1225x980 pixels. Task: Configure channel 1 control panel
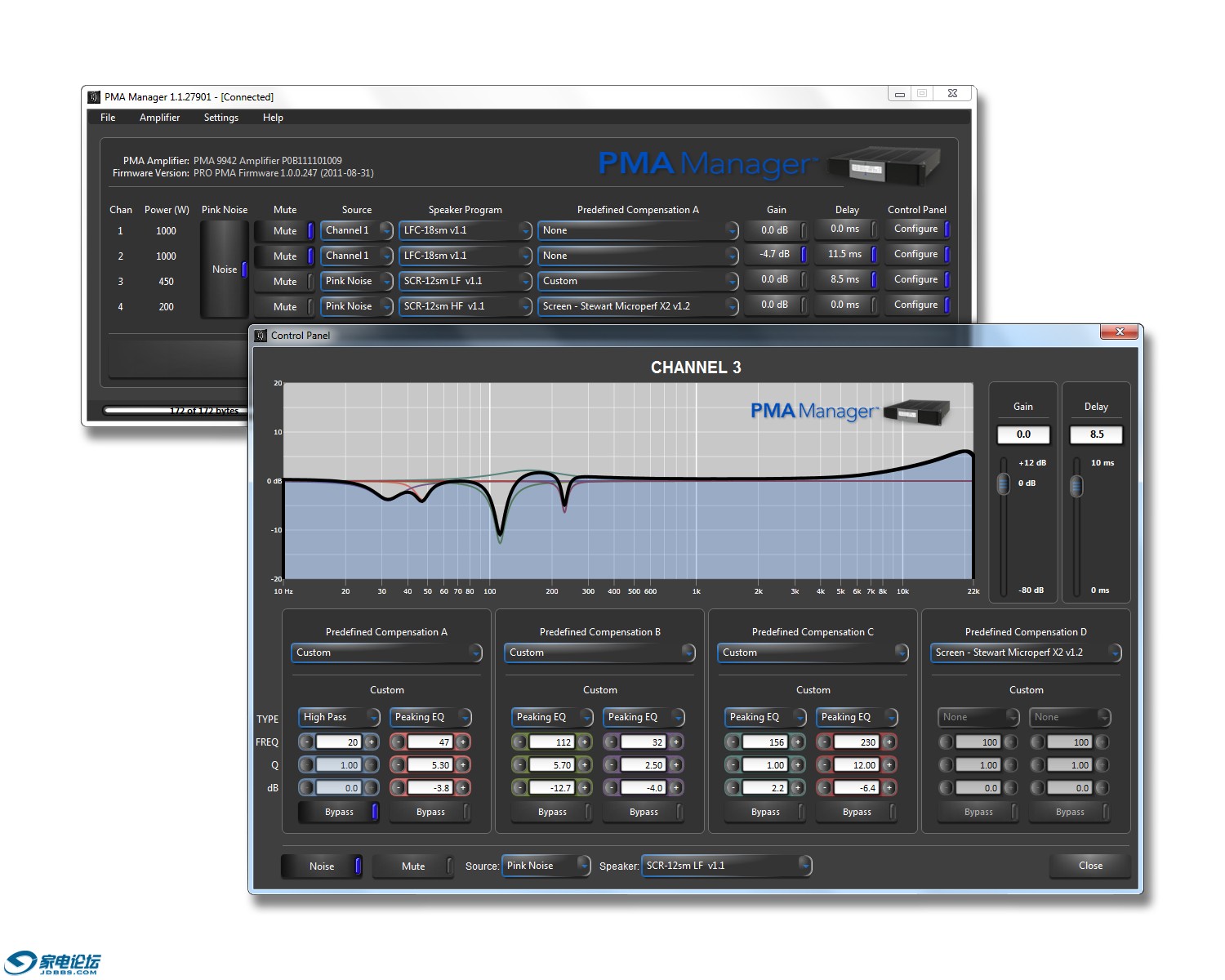tap(918, 229)
